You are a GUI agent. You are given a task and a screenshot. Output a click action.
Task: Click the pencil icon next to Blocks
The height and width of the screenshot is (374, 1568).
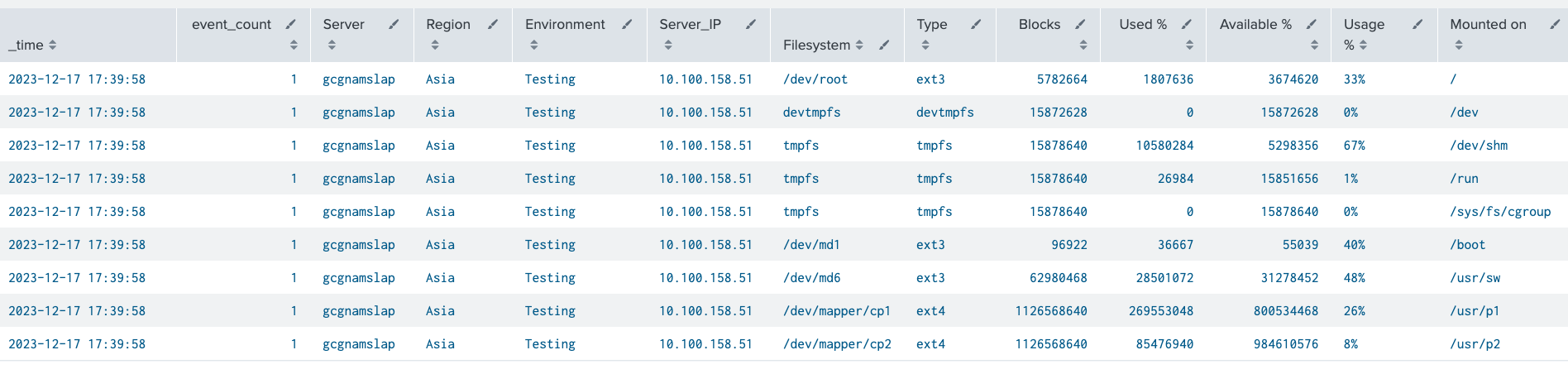1080,25
